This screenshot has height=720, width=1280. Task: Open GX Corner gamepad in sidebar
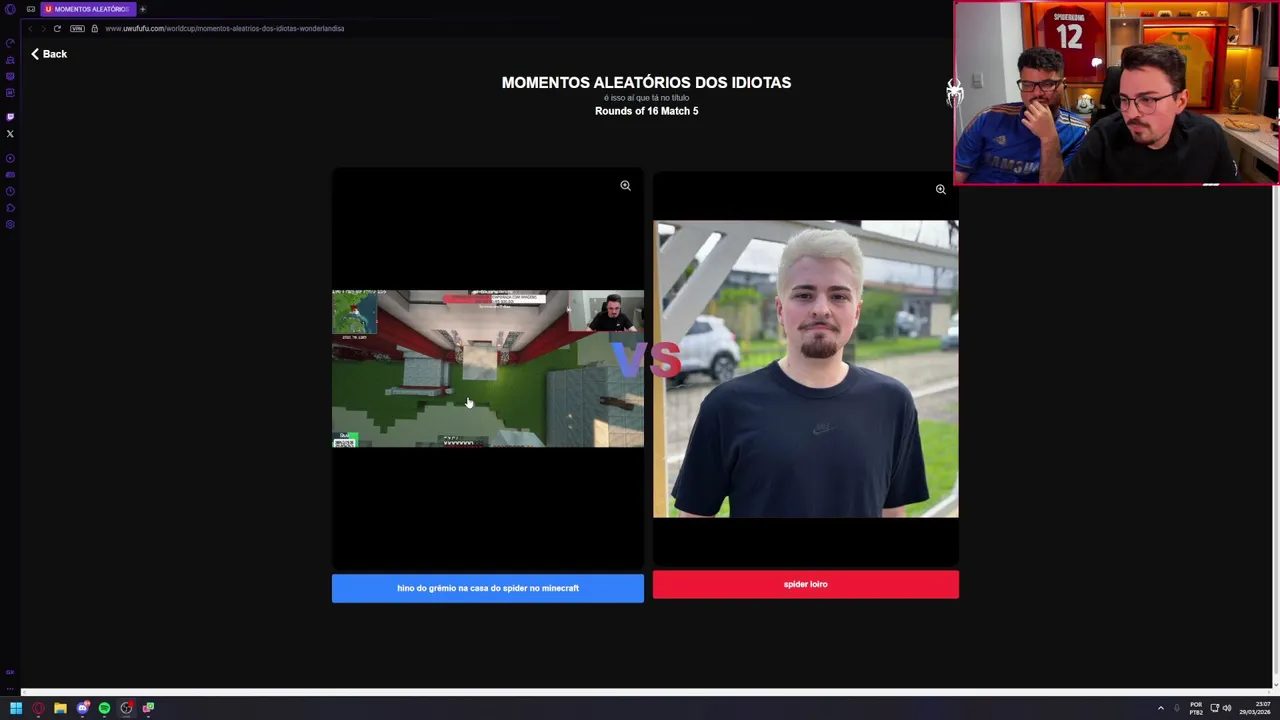click(x=10, y=175)
